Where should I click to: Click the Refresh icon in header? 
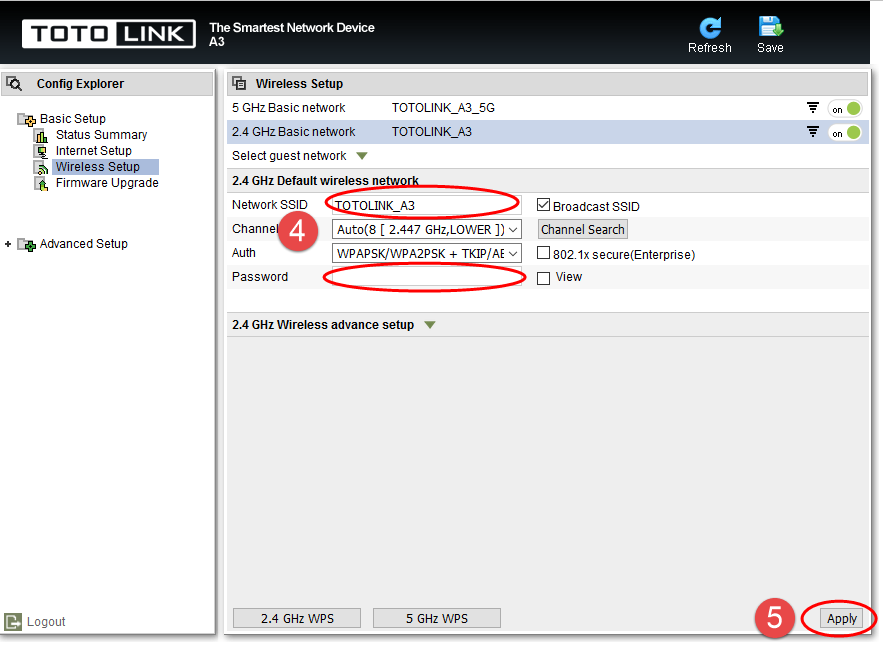(710, 28)
